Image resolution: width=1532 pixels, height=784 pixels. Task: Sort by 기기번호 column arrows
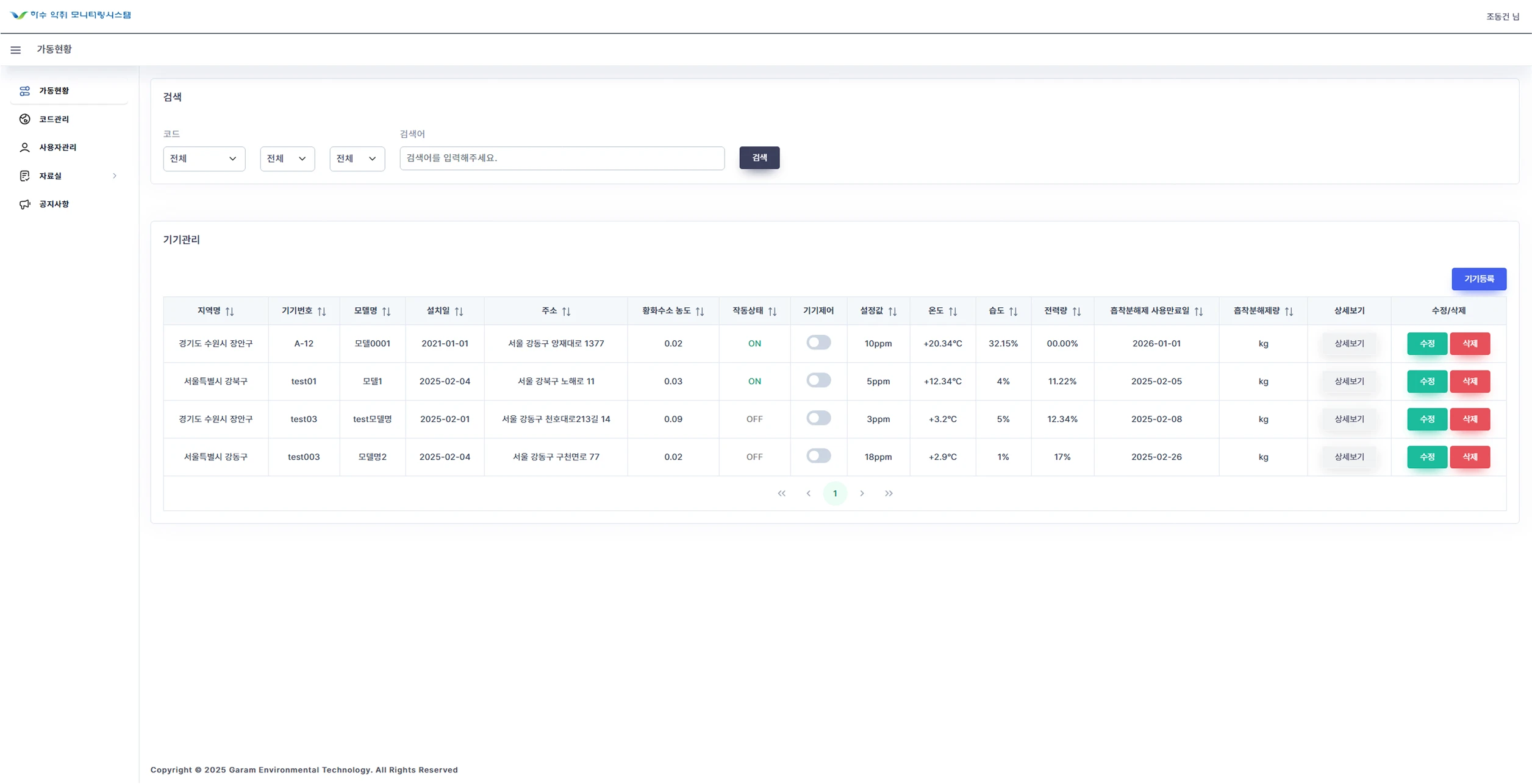[321, 311]
